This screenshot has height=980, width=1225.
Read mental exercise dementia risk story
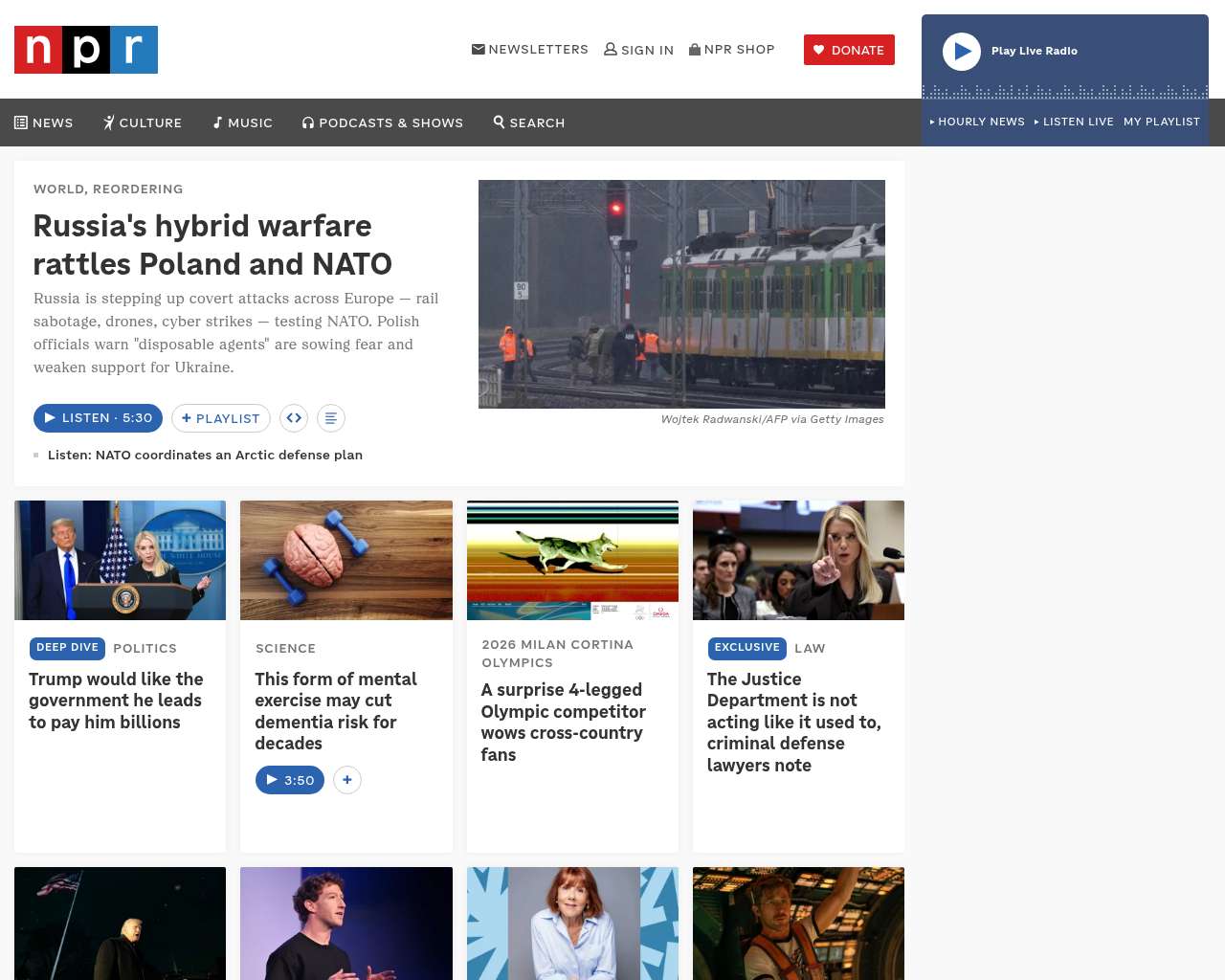click(336, 711)
